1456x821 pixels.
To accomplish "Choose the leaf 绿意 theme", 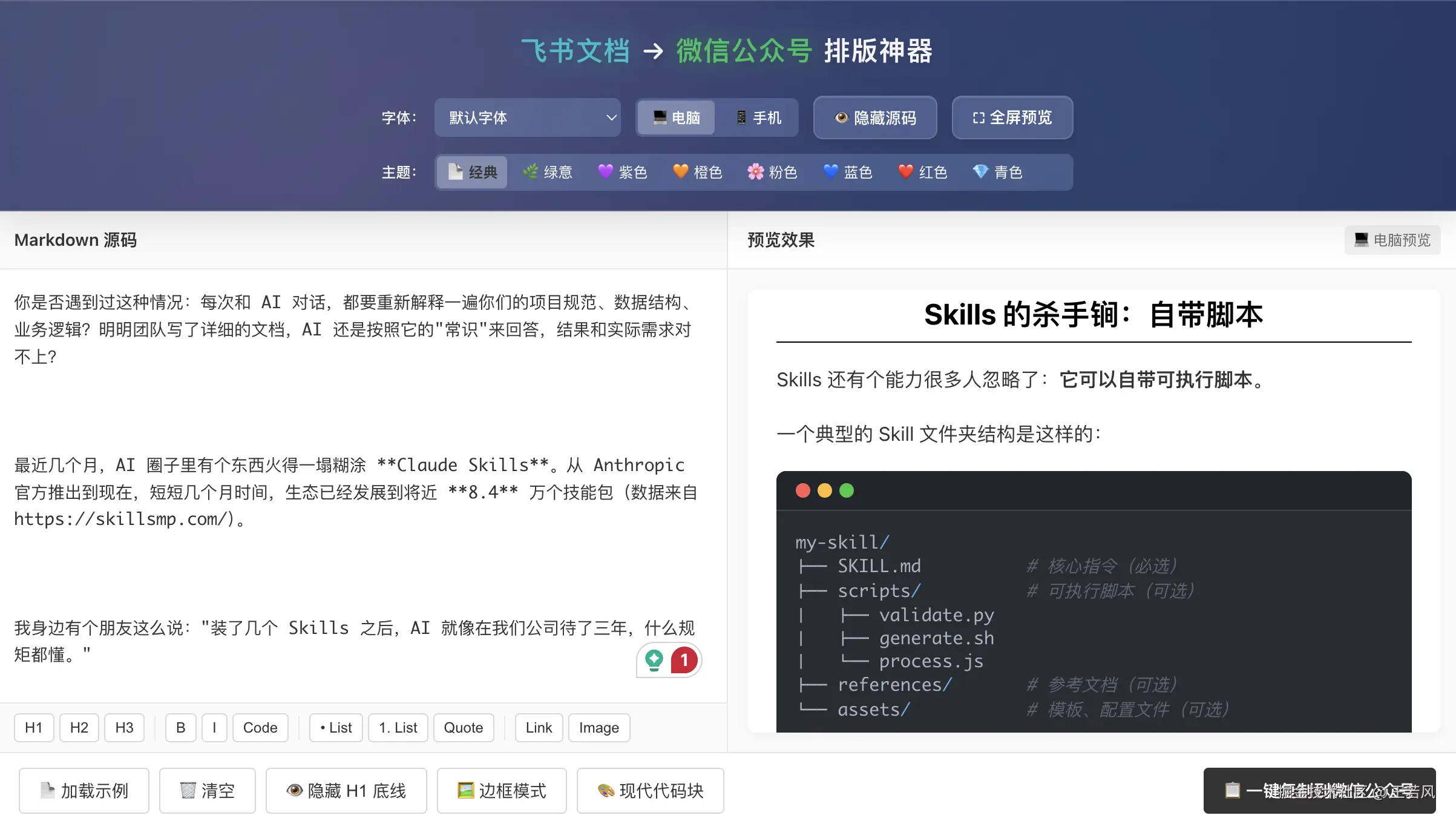I will point(548,173).
